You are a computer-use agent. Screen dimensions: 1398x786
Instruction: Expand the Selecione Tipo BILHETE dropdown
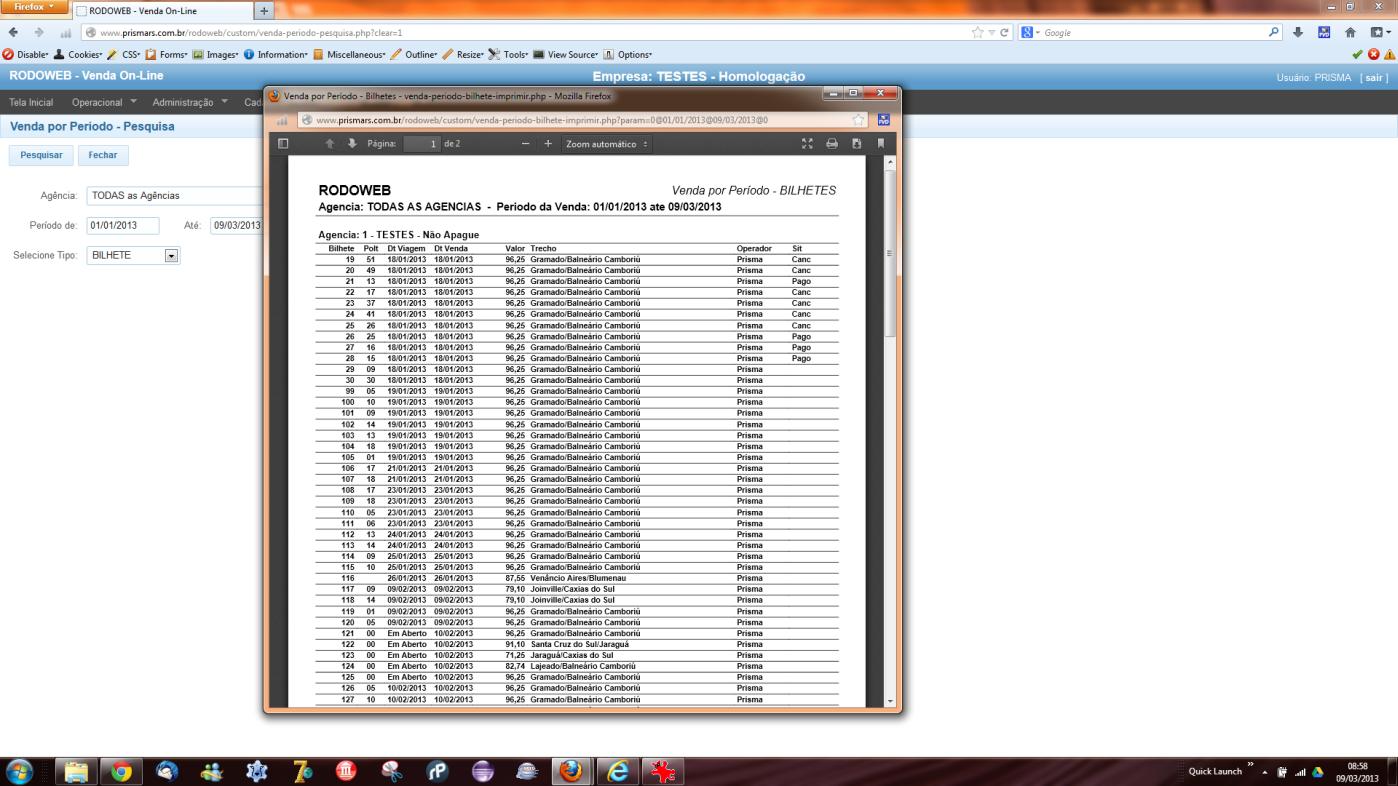click(171, 256)
